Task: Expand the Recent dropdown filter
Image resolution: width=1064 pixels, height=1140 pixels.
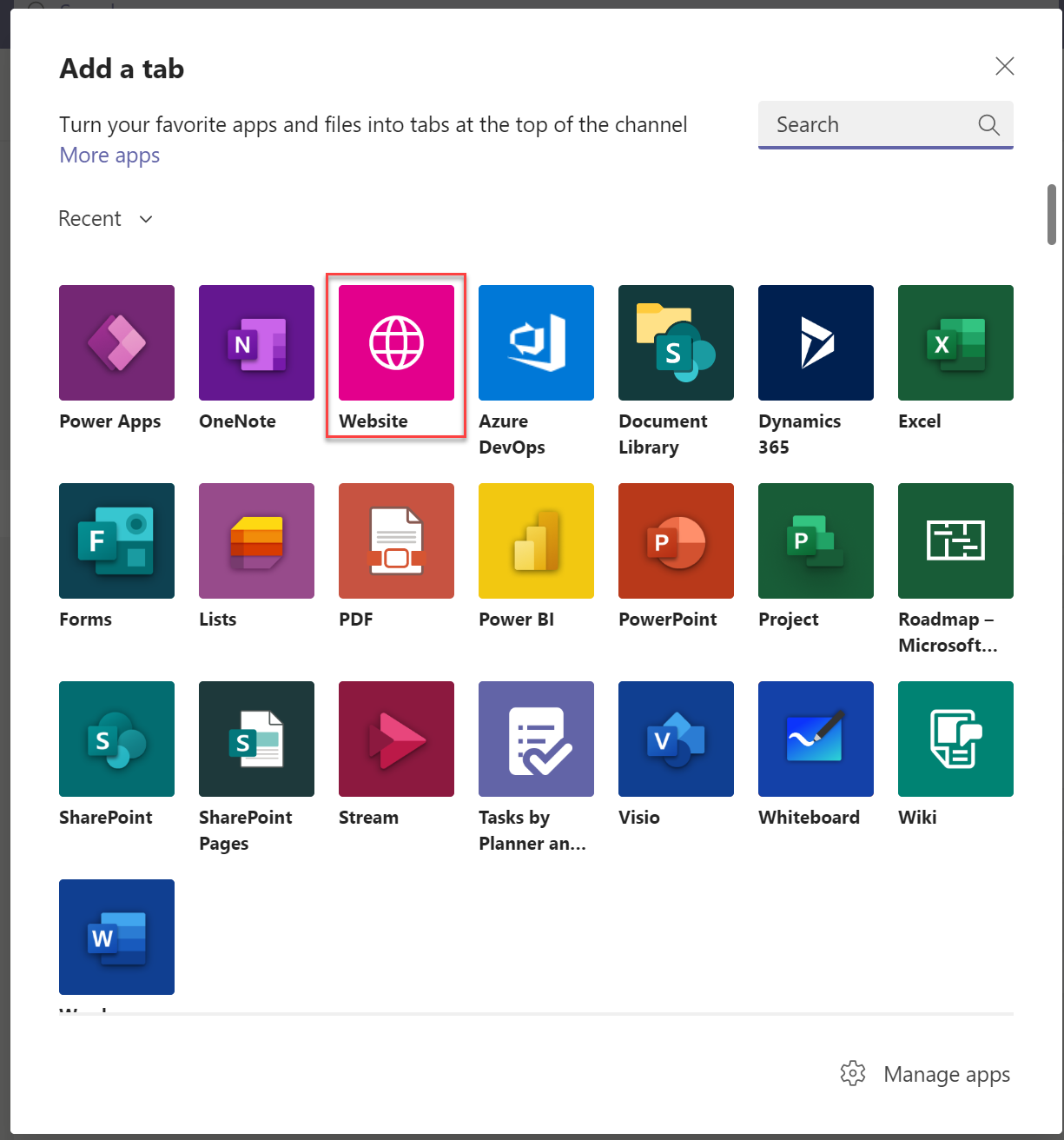Action: pyautogui.click(x=106, y=219)
